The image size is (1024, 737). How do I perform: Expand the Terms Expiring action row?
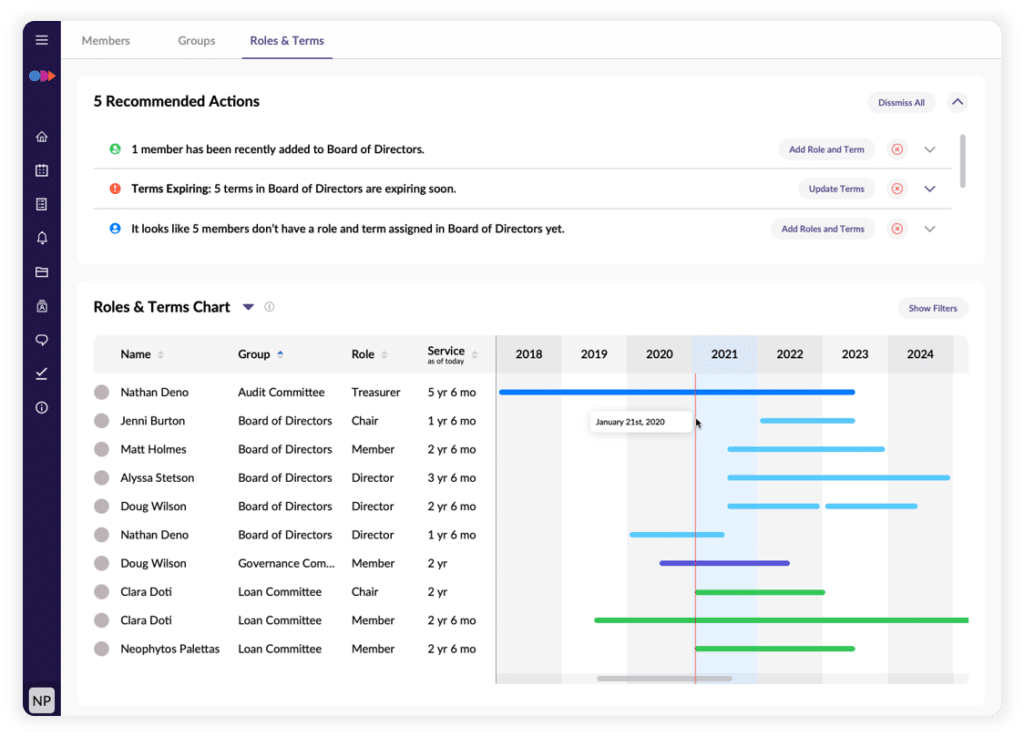(x=930, y=189)
